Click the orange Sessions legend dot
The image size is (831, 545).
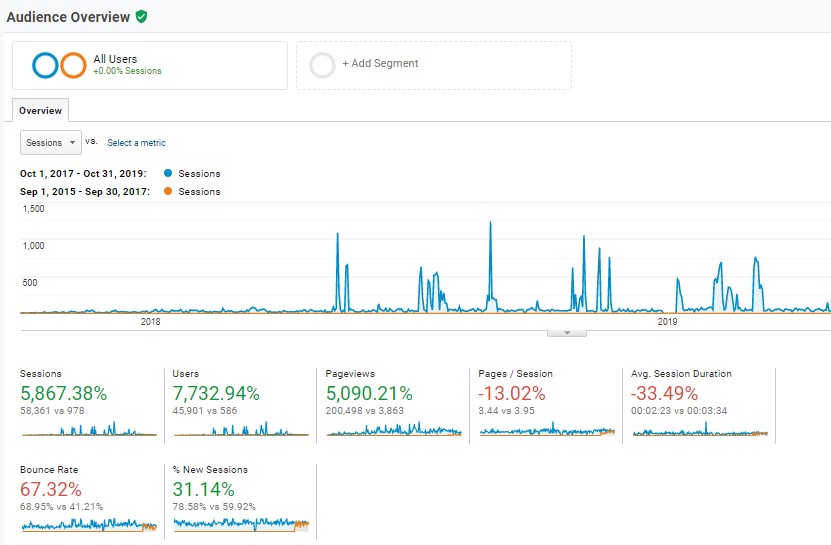(165, 192)
